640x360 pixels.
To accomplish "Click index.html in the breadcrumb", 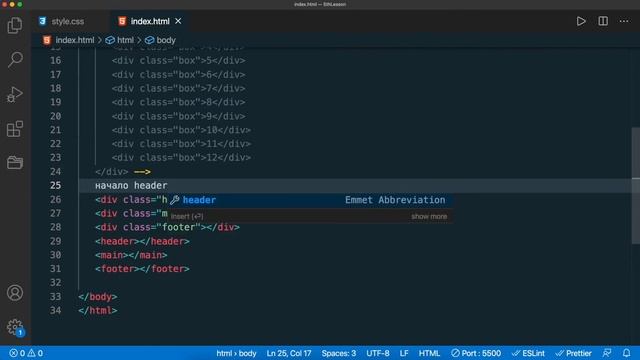I will point(75,40).
